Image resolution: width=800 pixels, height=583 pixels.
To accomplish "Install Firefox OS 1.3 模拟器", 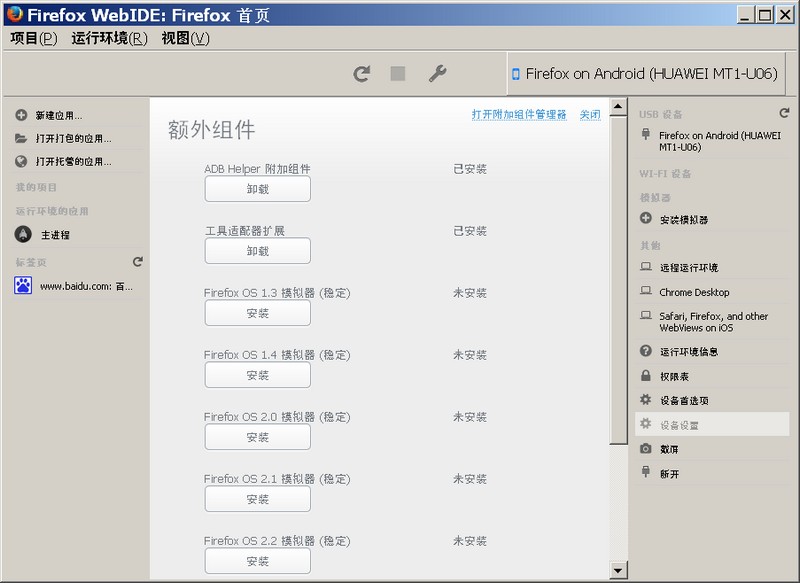I will [x=258, y=313].
